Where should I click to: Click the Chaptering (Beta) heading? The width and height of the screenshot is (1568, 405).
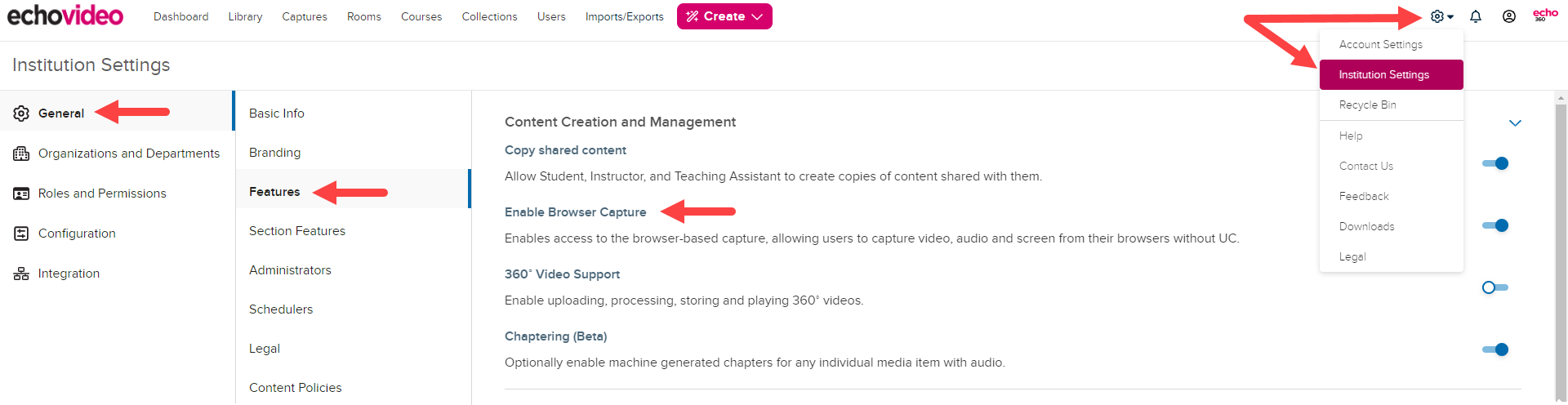click(x=555, y=336)
